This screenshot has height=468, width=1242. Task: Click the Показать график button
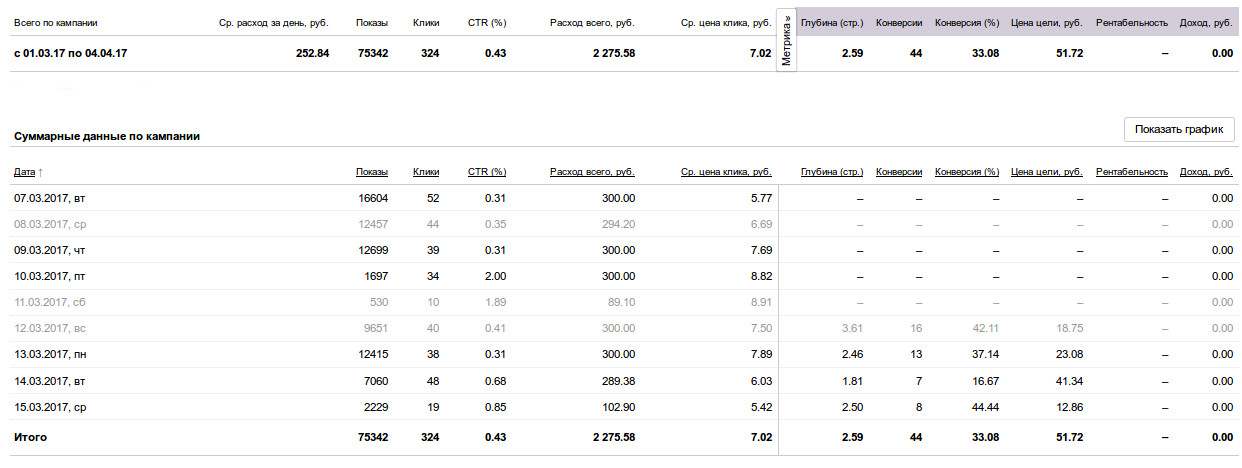pyautogui.click(x=1179, y=130)
